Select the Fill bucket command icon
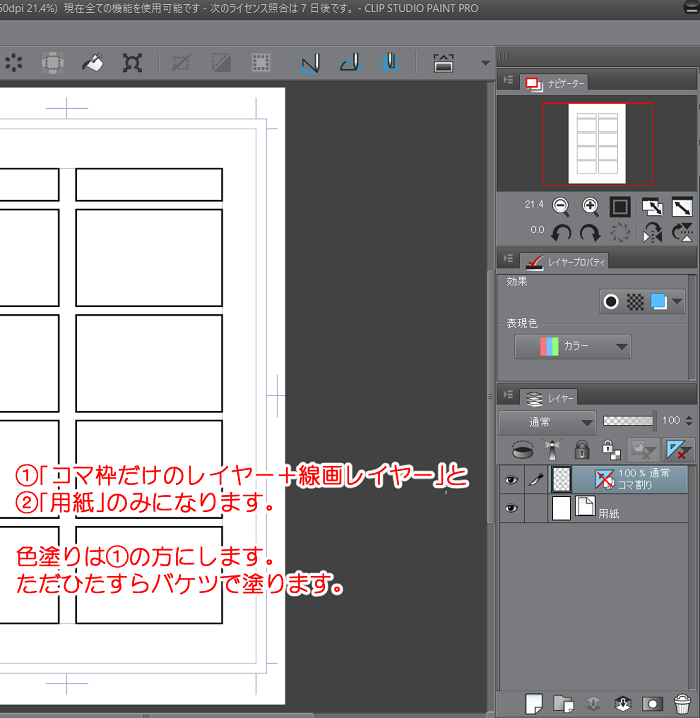700x718 pixels. click(x=92, y=63)
